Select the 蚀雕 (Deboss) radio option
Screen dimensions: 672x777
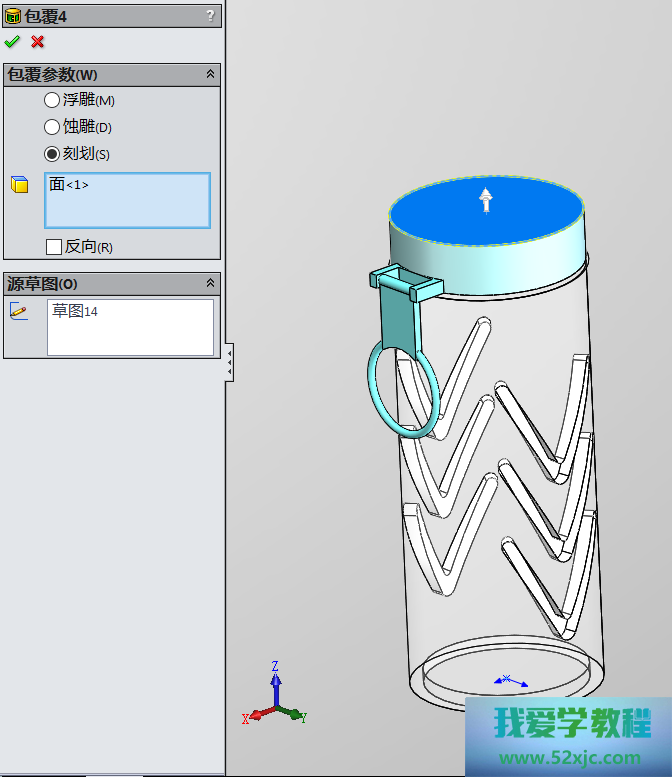pyautogui.click(x=52, y=127)
